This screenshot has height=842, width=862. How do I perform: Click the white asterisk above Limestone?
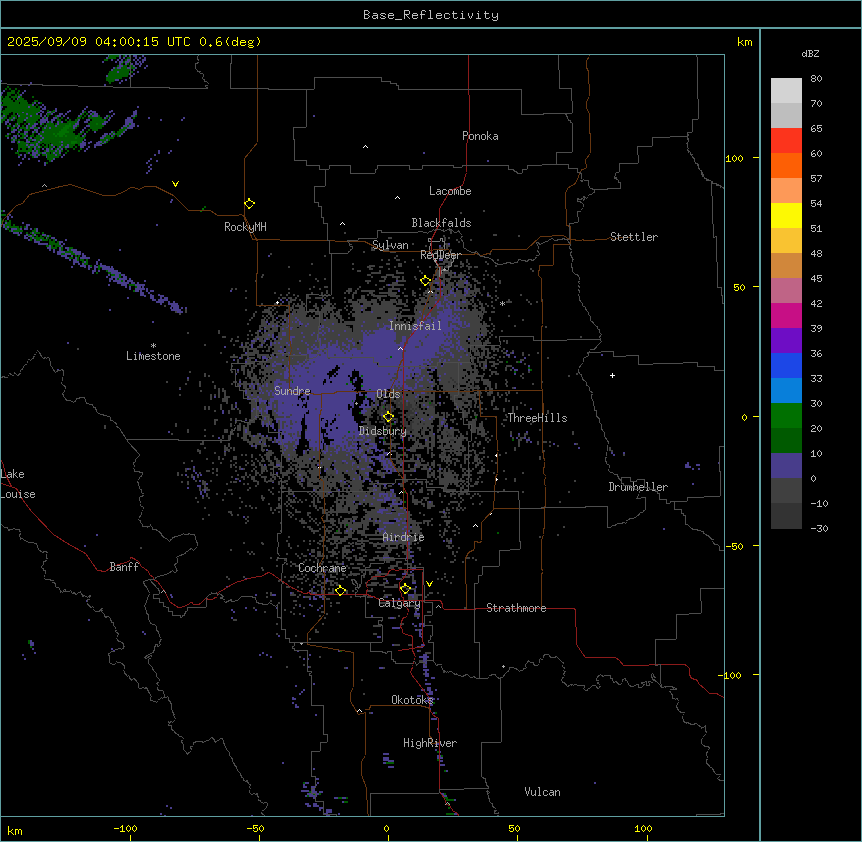tap(153, 346)
